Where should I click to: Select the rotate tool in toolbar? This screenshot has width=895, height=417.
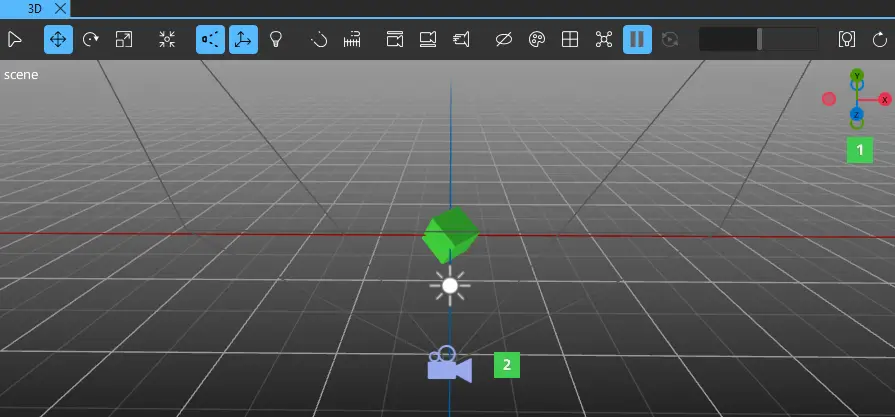pyautogui.click(x=91, y=40)
